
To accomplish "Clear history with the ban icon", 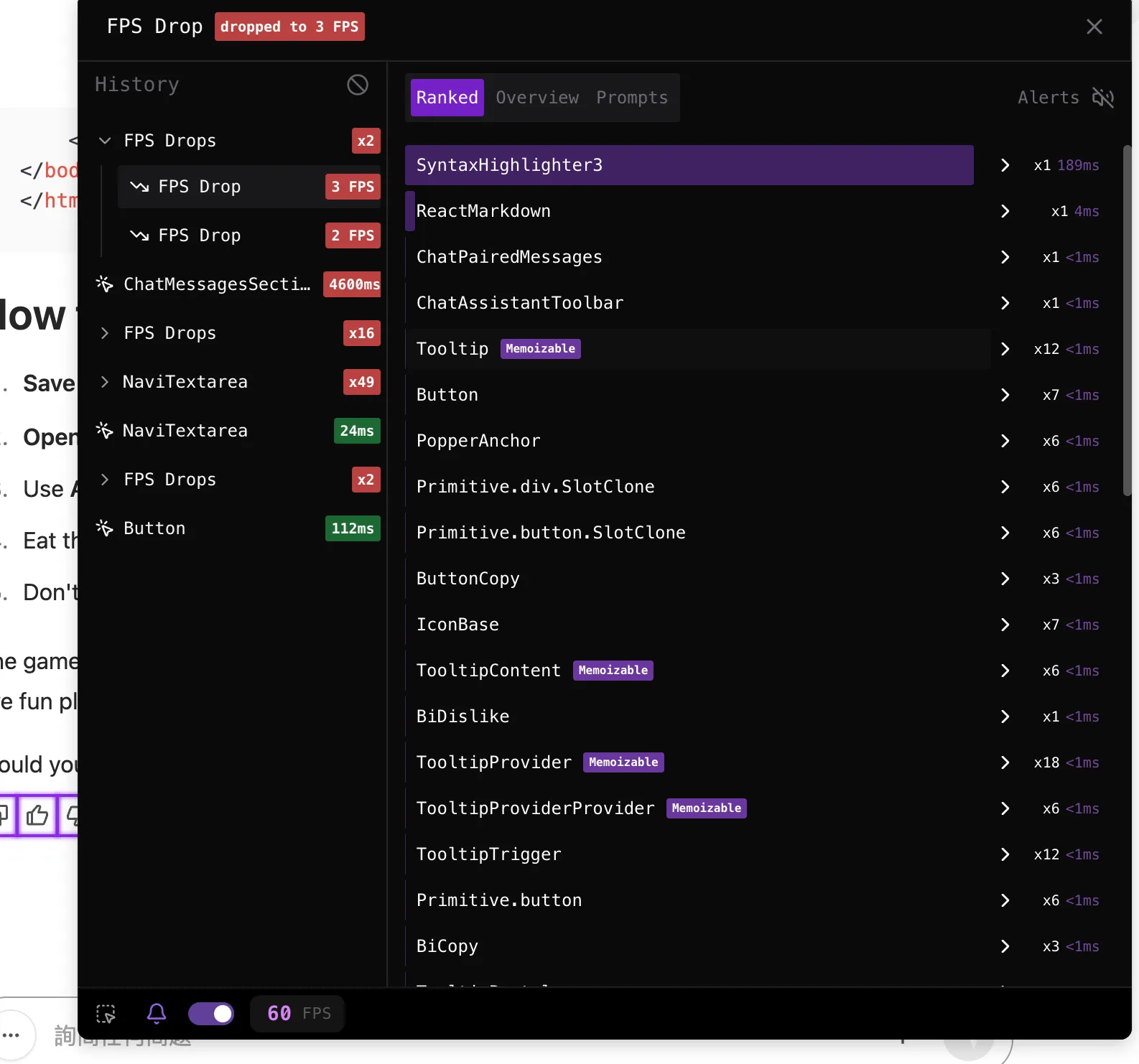I will [x=357, y=85].
